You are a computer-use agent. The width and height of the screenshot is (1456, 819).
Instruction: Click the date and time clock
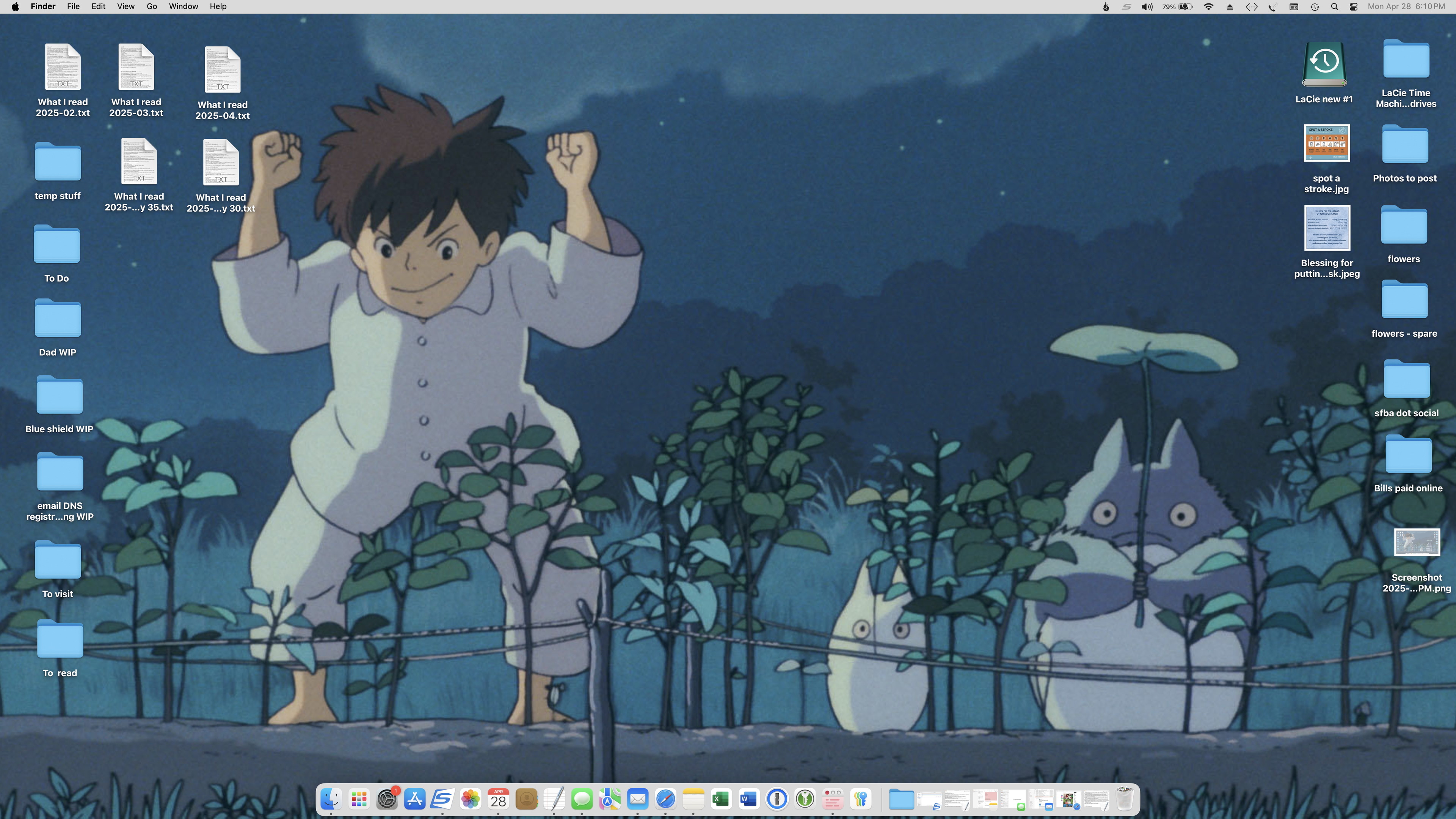[x=1406, y=7]
